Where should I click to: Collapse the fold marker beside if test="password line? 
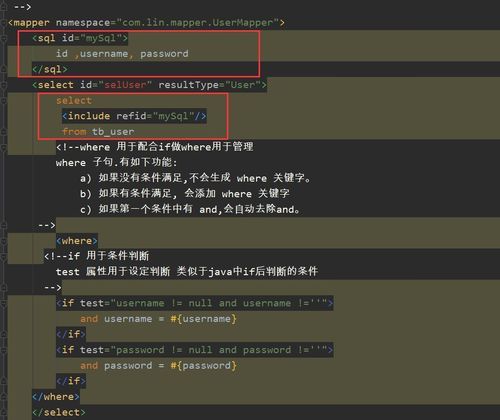[x=4, y=350]
